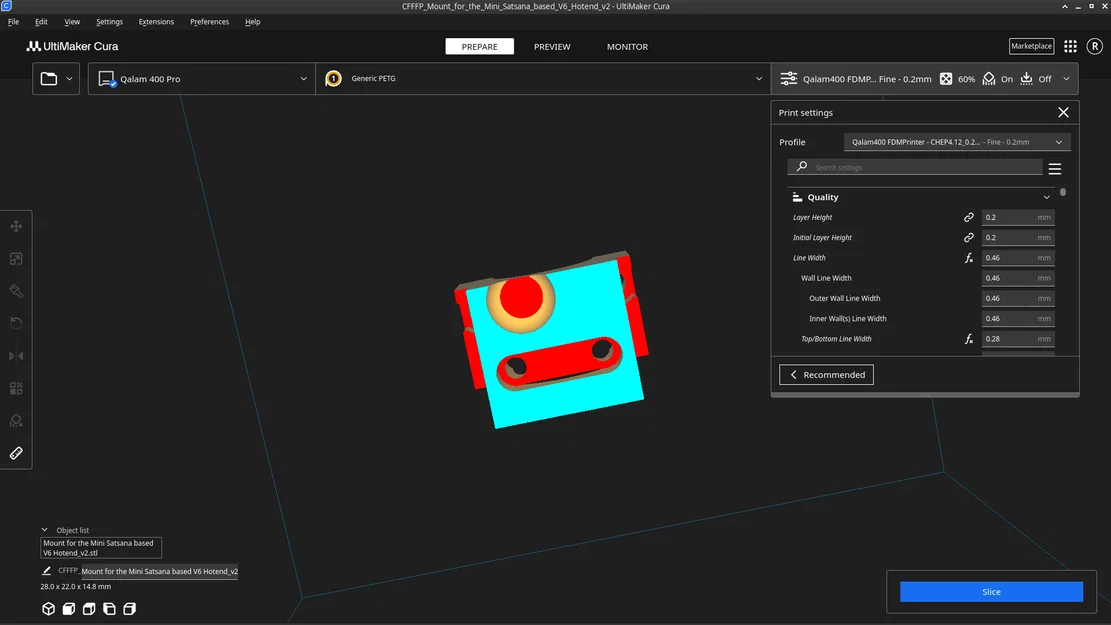Collapse the Quality settings section

[x=1047, y=197]
